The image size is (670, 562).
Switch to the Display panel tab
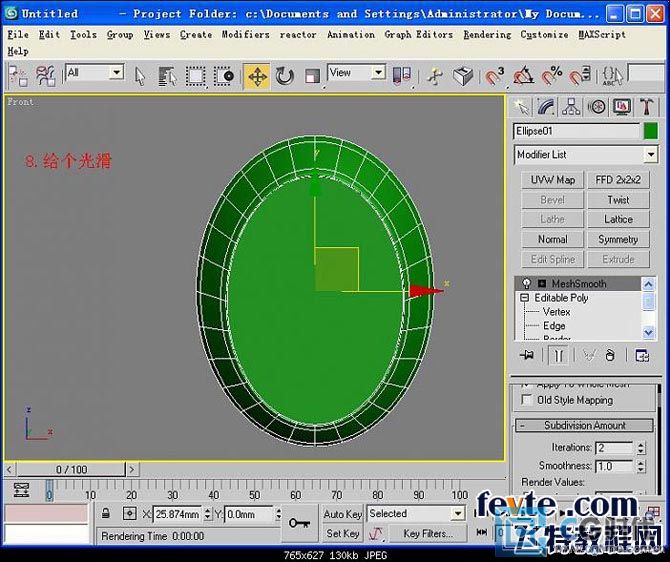point(622,106)
